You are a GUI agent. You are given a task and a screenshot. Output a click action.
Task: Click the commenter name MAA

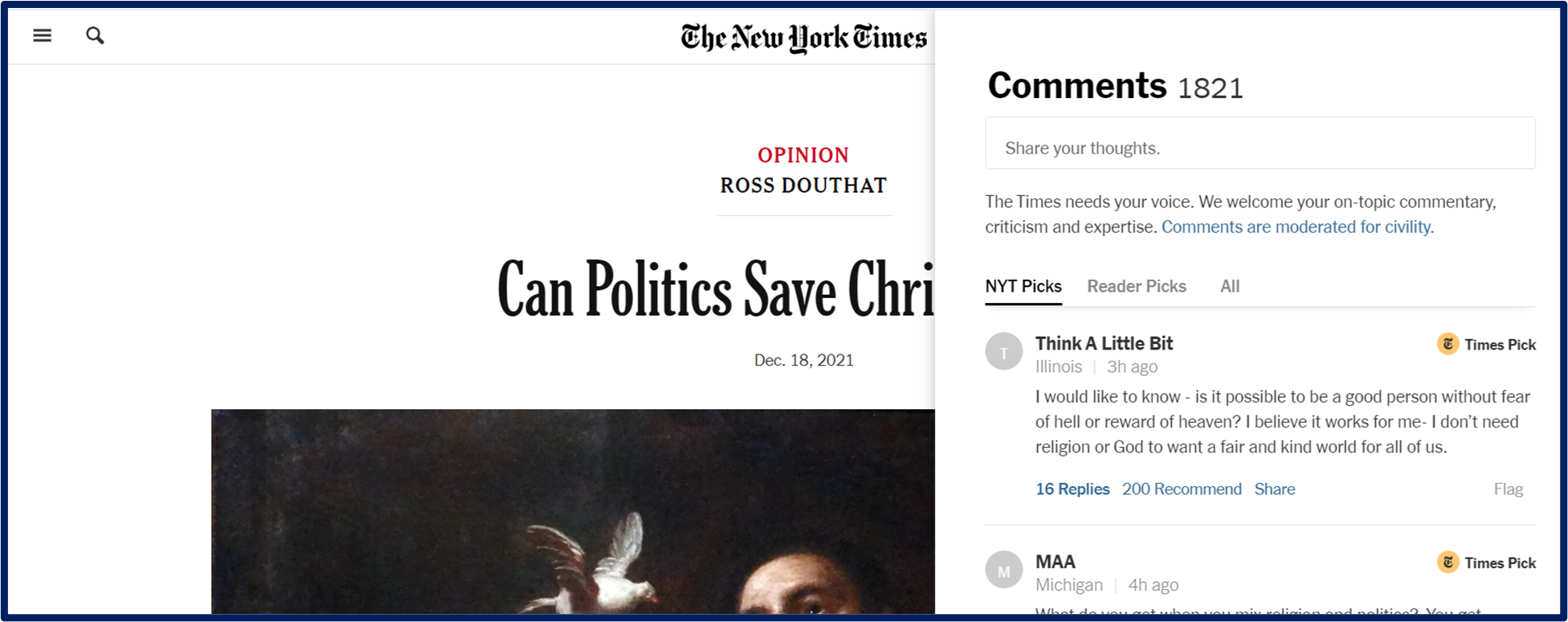click(x=1056, y=562)
